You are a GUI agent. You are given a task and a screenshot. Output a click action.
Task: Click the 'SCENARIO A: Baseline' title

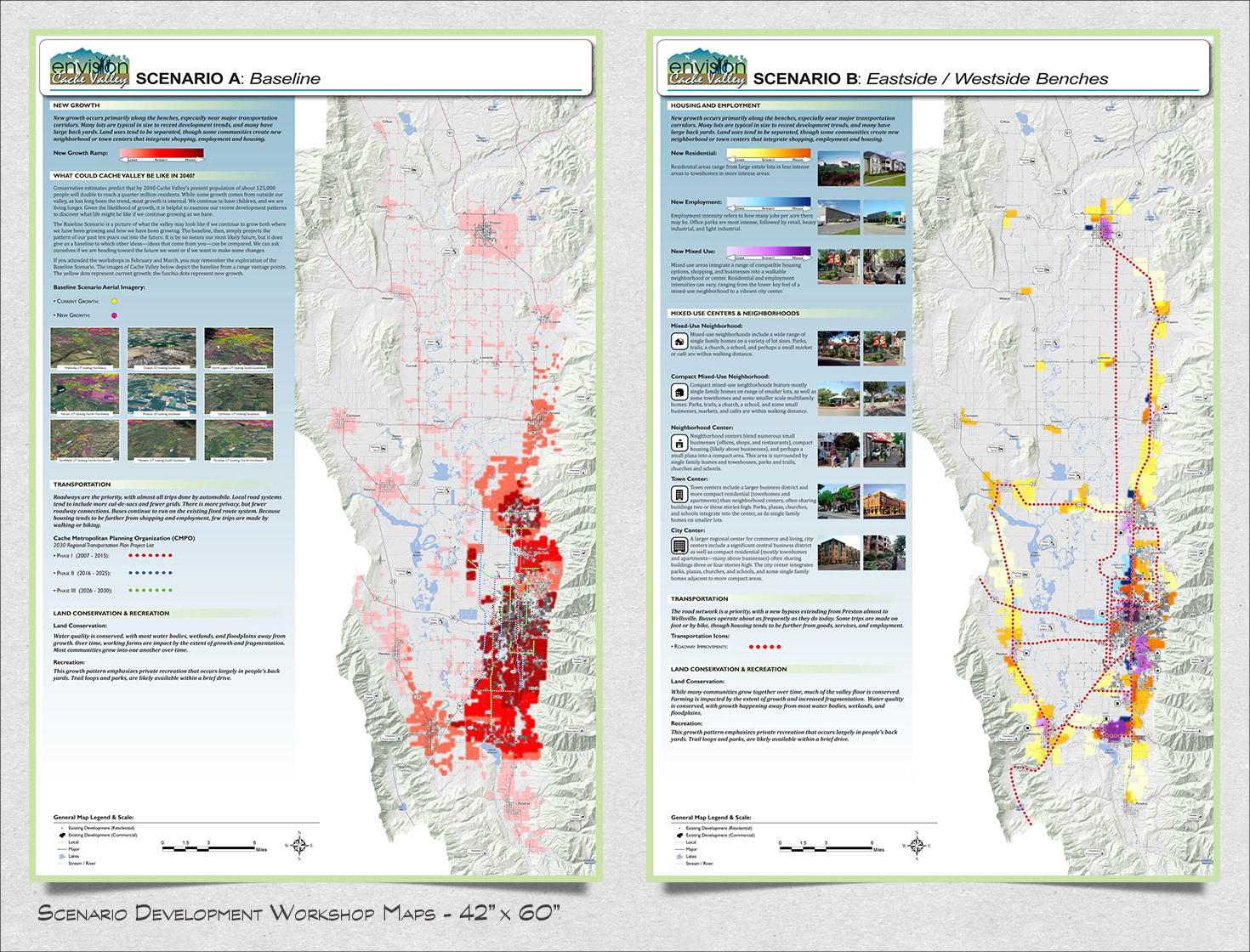tap(228, 78)
